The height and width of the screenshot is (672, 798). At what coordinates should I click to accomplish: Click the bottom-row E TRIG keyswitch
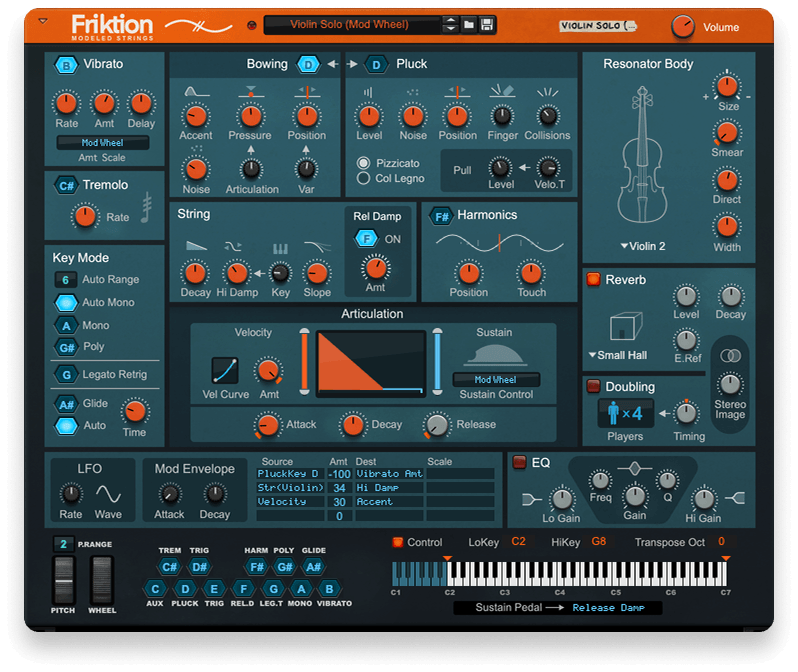point(214,589)
